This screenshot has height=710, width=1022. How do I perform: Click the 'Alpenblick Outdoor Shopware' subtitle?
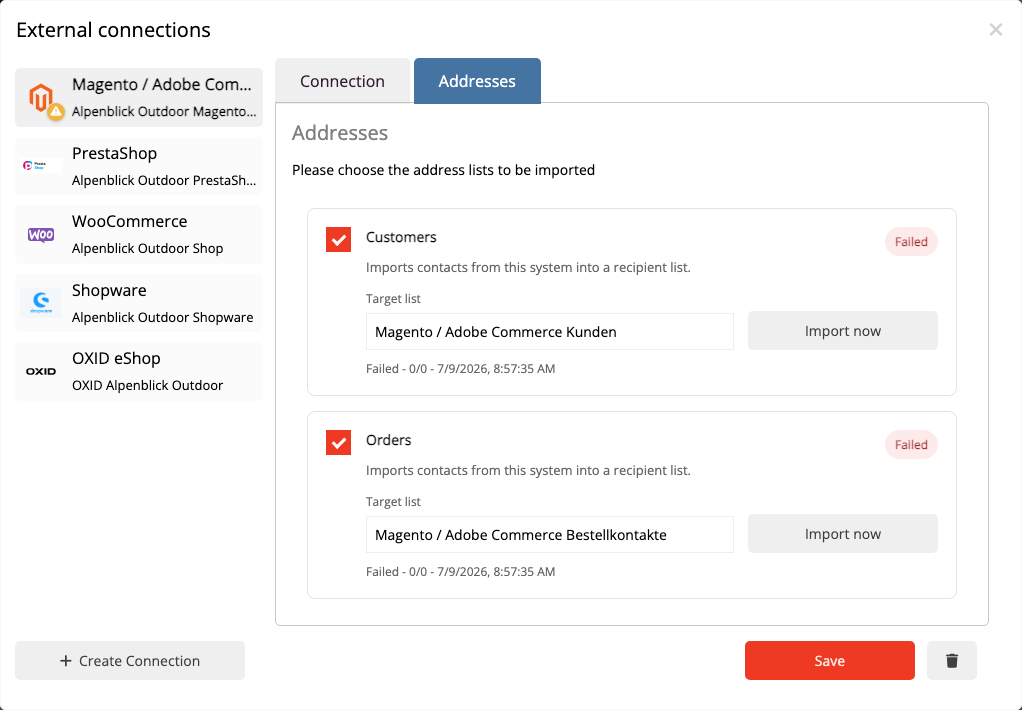pos(162,317)
